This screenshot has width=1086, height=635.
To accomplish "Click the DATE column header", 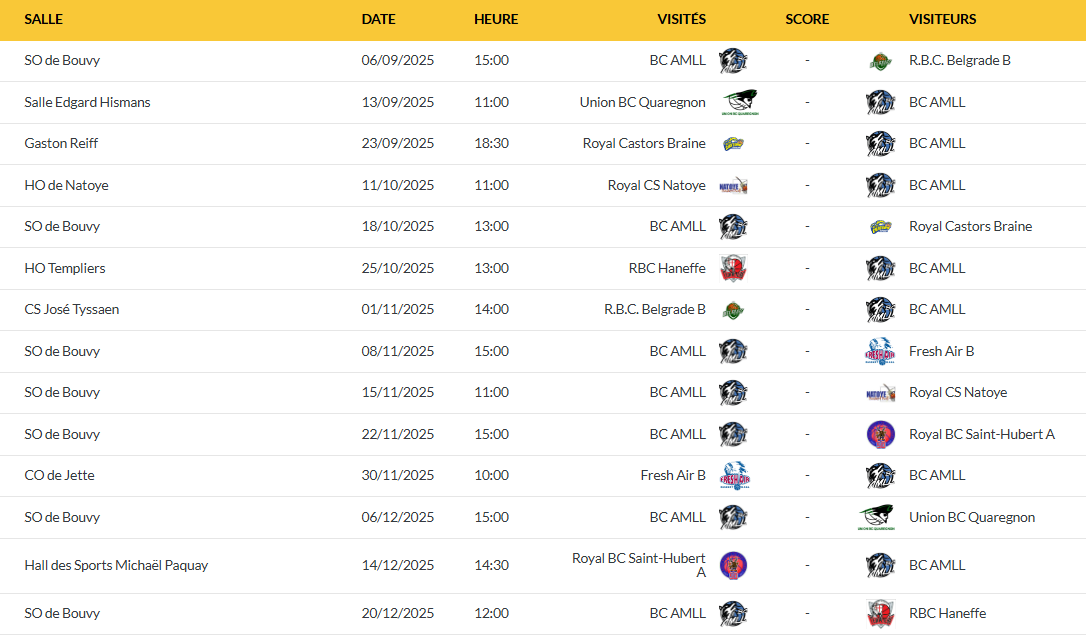I will pyautogui.click(x=378, y=19).
